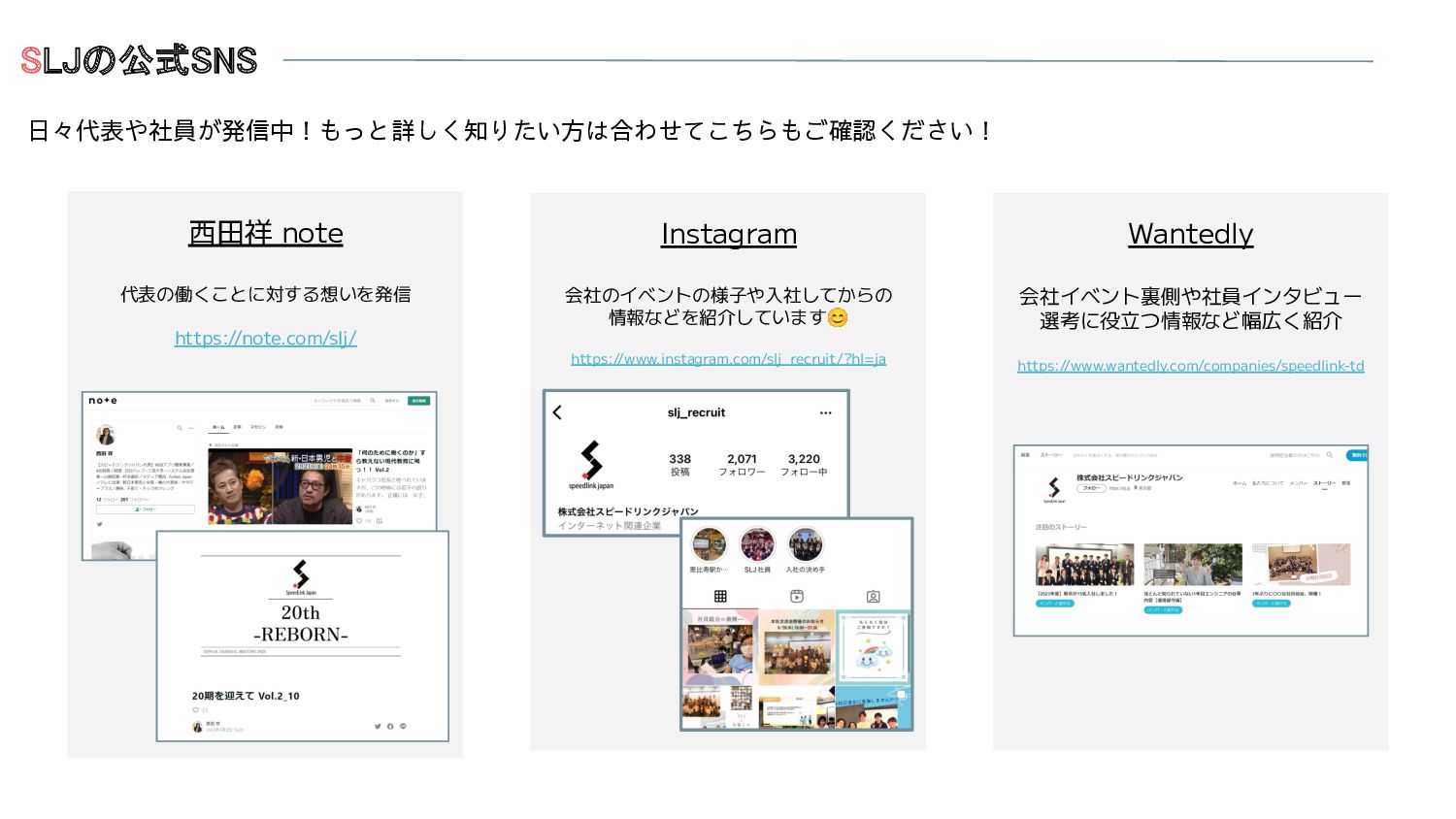1456x819 pixels.
Task: Select the Instagram tagged photos tab icon
Action: pos(873,597)
